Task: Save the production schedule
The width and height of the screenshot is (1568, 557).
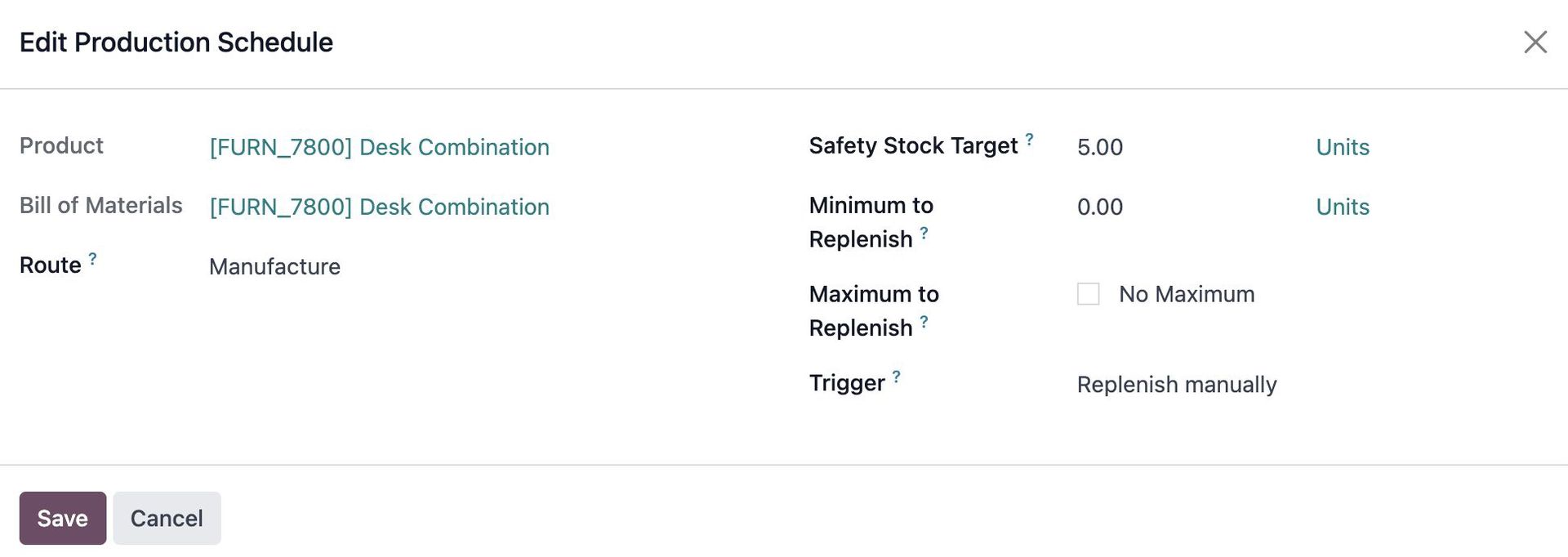Action: tap(63, 518)
